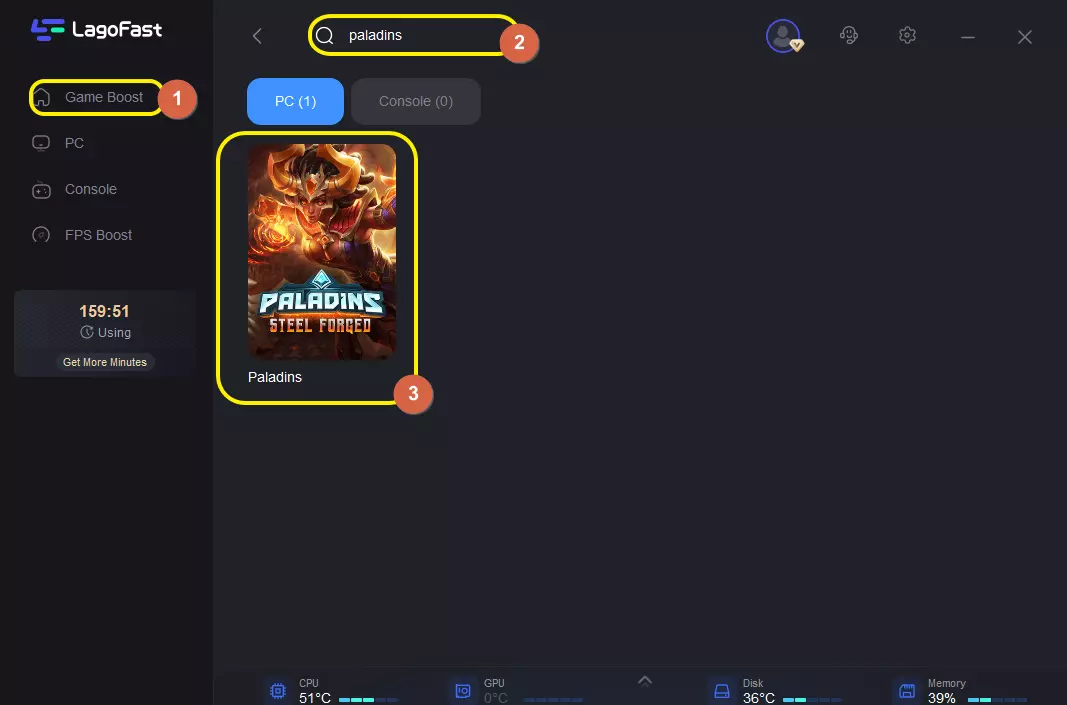Switch to PC (1) results tab
Image resolution: width=1067 pixels, height=705 pixels.
295,101
